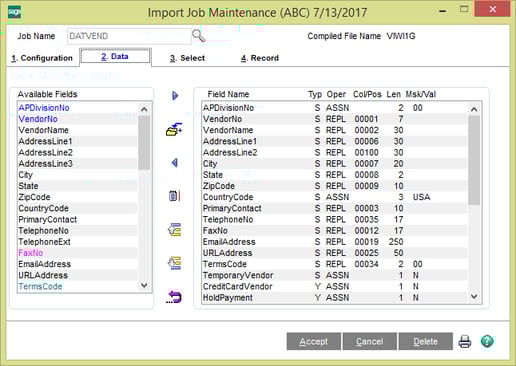This screenshot has height=366, width=516.
Task: Switch to the 3. Select tab
Action: tap(187, 58)
